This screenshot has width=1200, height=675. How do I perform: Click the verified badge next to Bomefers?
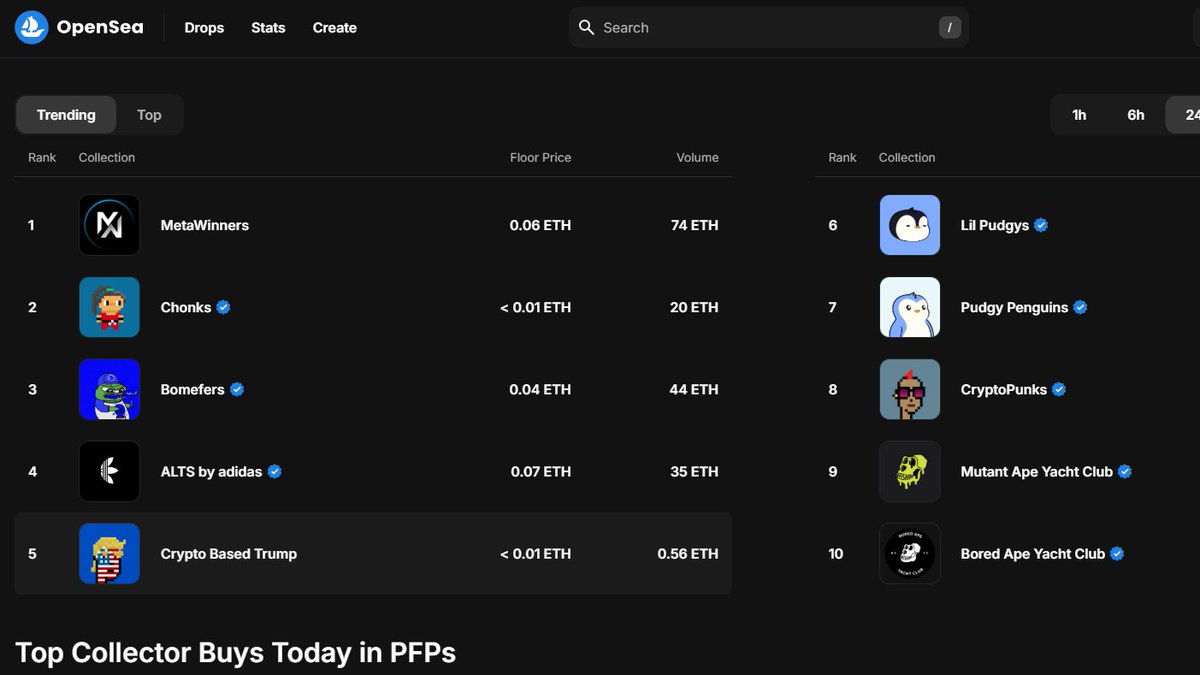point(237,389)
